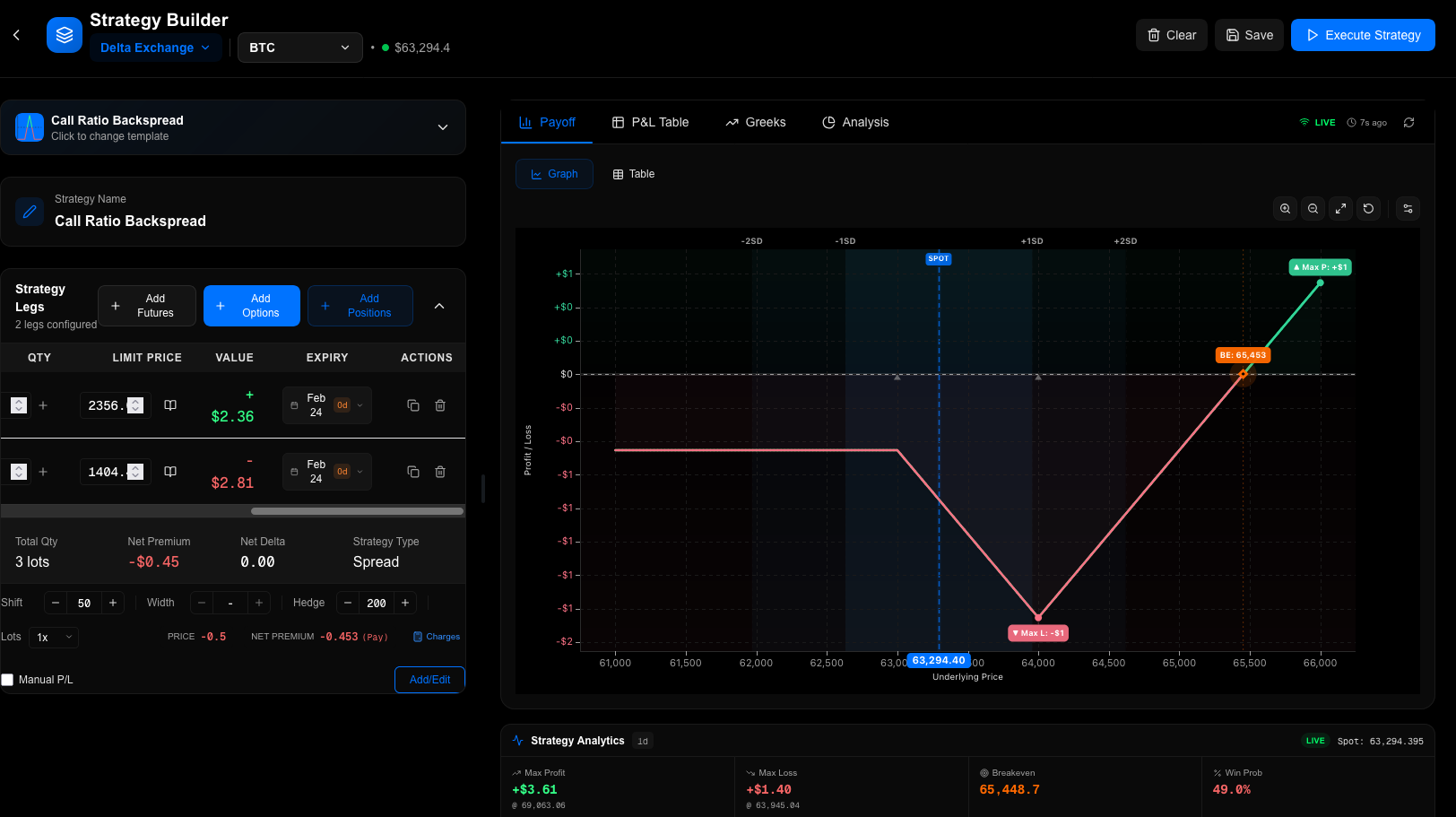Image resolution: width=1456 pixels, height=817 pixels.
Task: Click the Execute Strategy button
Action: (1362, 35)
